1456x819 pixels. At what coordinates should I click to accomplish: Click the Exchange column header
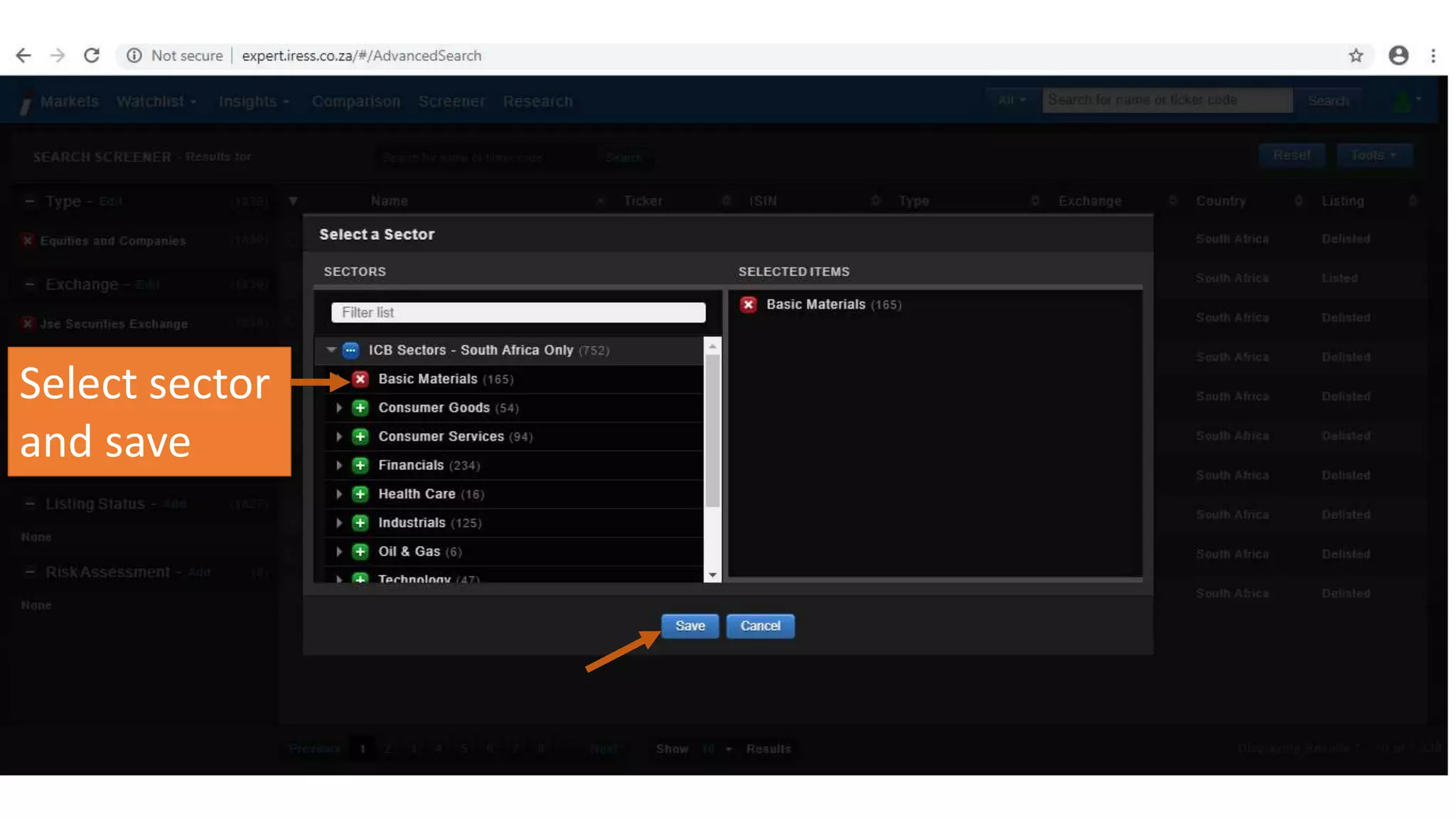point(1090,201)
